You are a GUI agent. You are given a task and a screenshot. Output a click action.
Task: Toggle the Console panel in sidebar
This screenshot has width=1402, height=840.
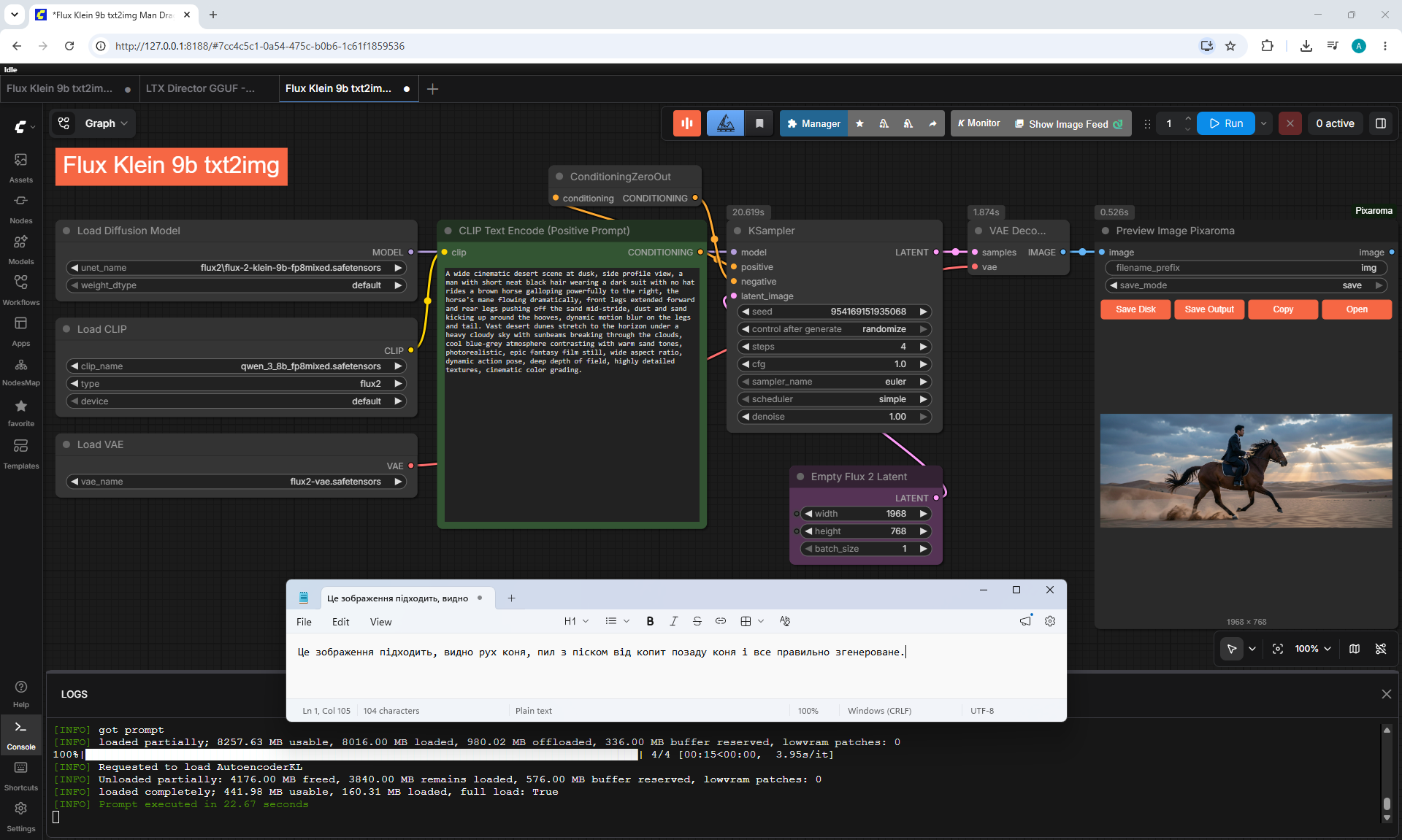click(20, 735)
